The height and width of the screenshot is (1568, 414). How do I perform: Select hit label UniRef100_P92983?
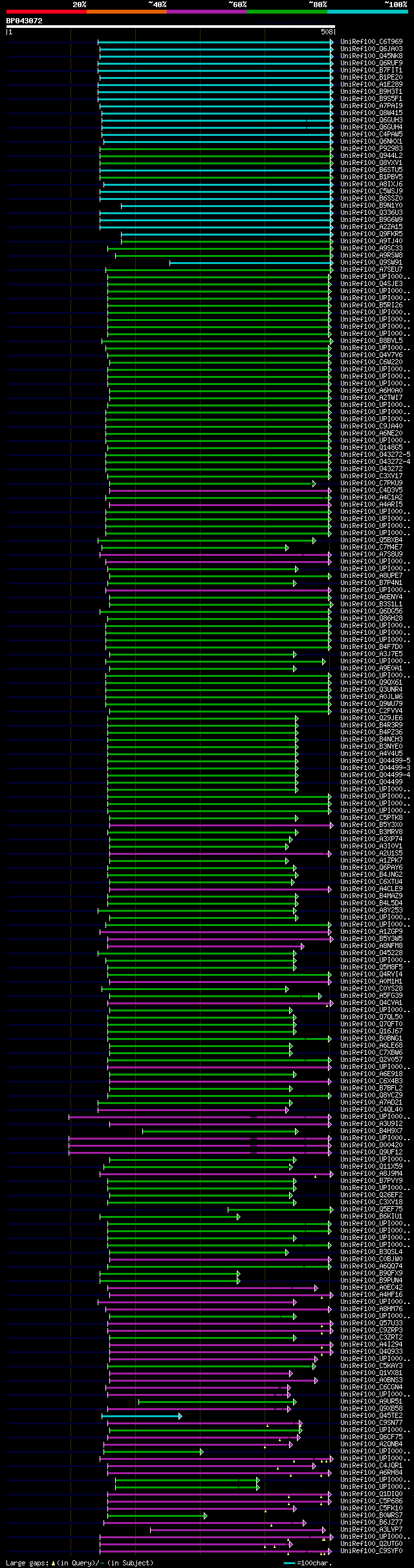point(371,149)
